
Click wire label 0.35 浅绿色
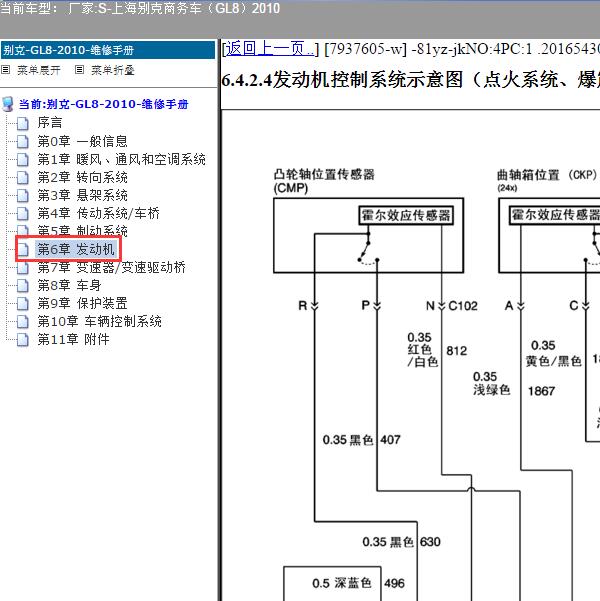coord(492,383)
